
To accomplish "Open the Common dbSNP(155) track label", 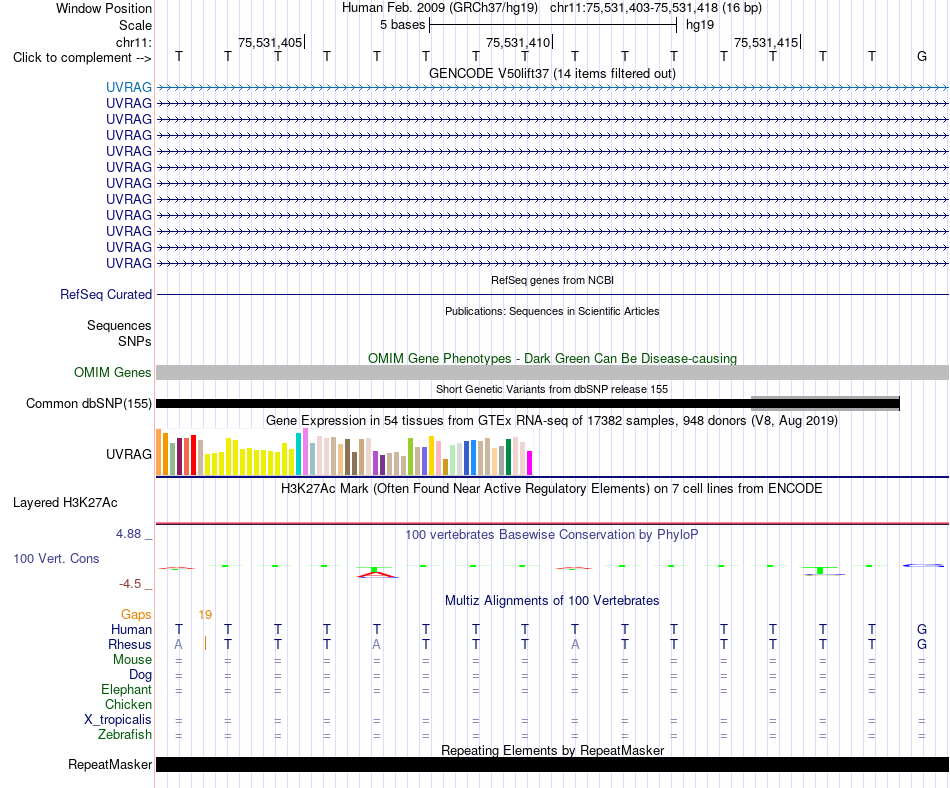I will (88, 403).
